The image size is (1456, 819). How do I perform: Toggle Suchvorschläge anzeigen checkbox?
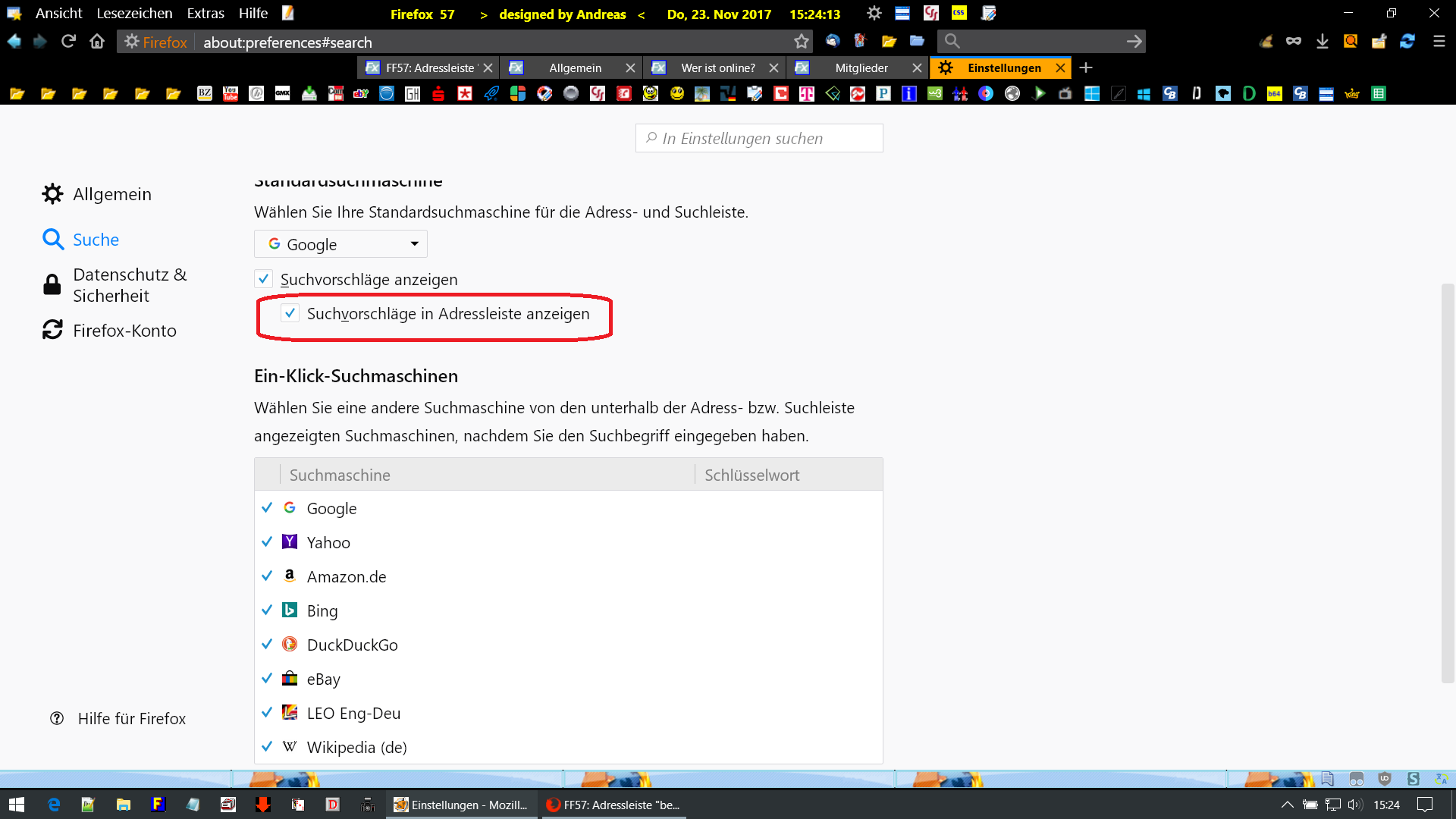tap(263, 279)
